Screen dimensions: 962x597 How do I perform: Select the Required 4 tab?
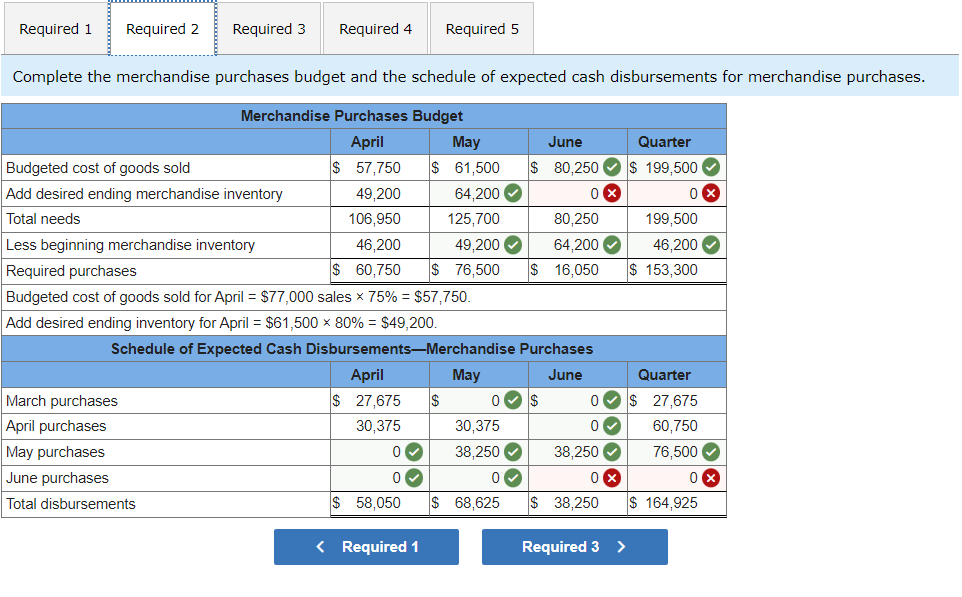tap(375, 28)
